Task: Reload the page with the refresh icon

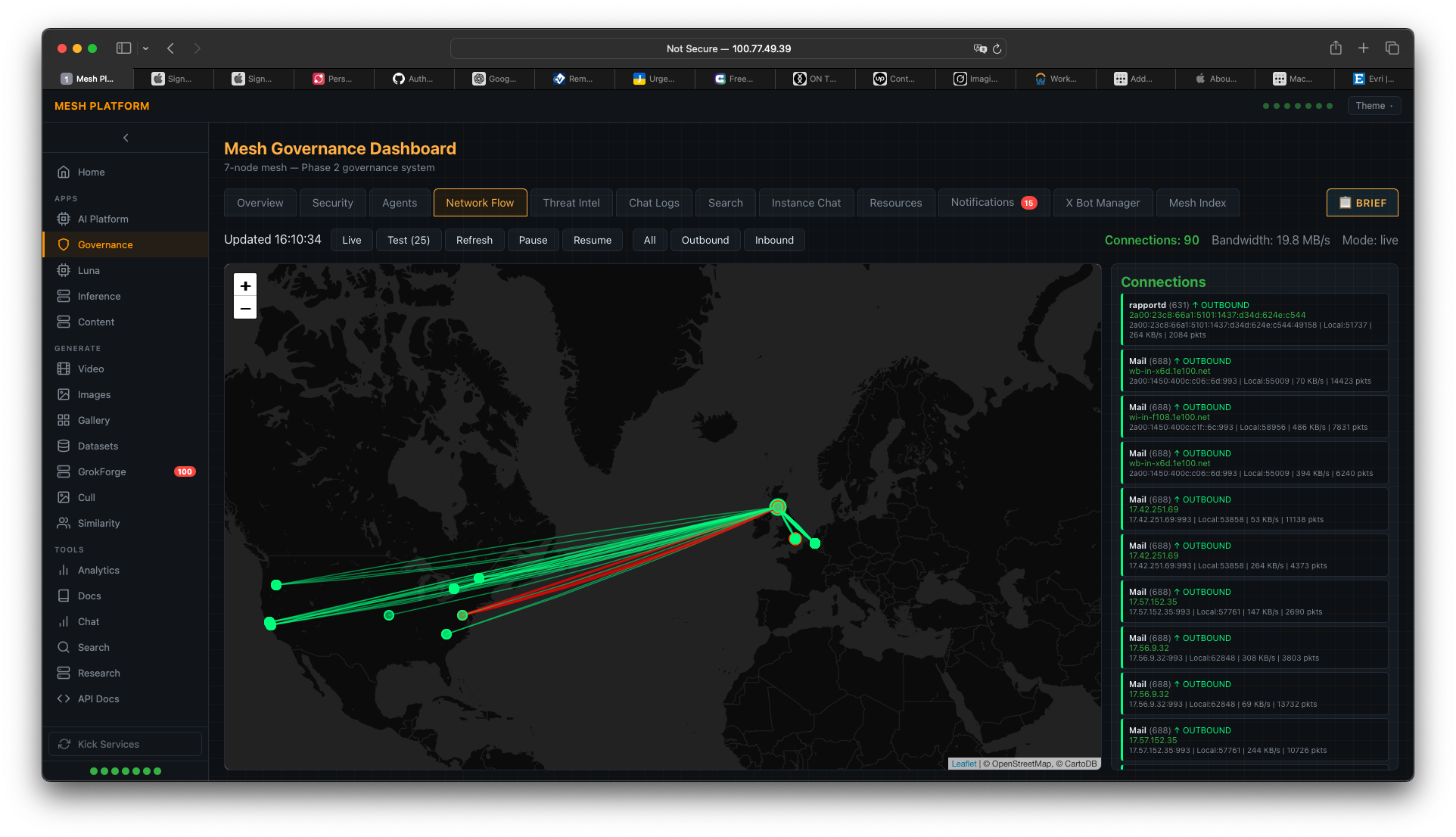Action: (x=997, y=48)
